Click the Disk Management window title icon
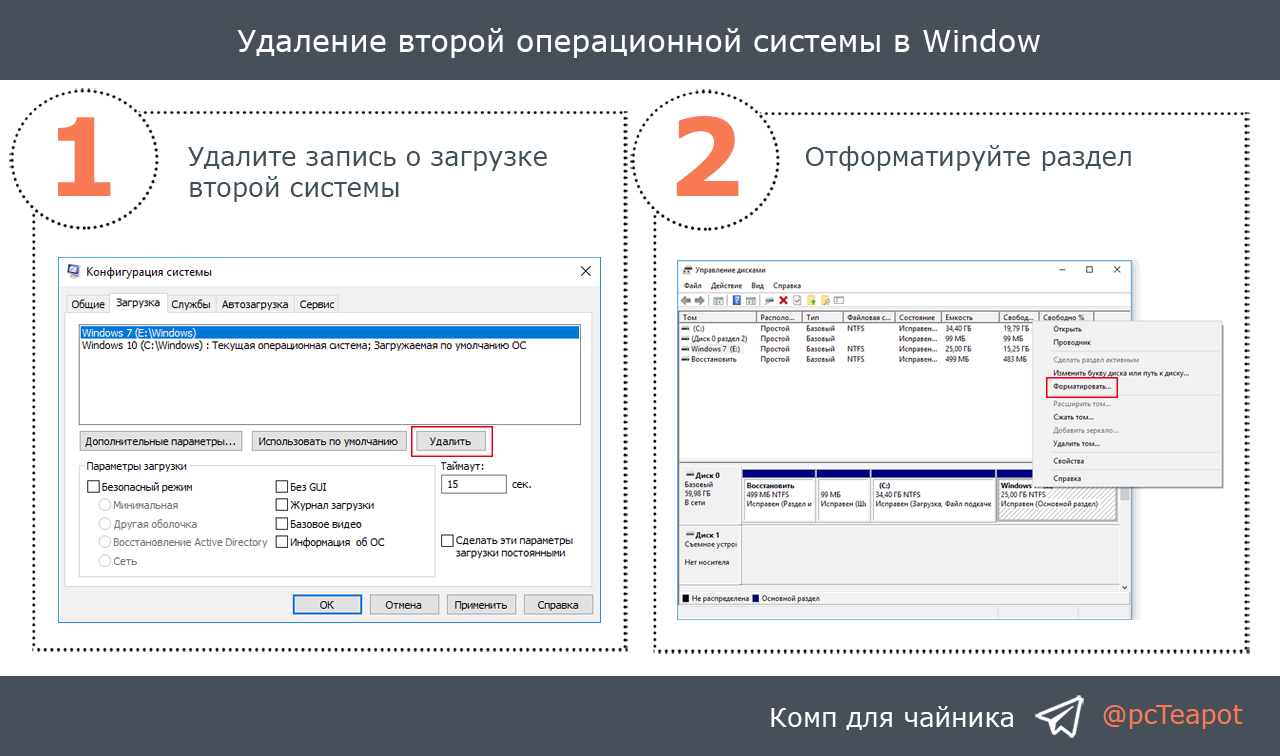 687,270
